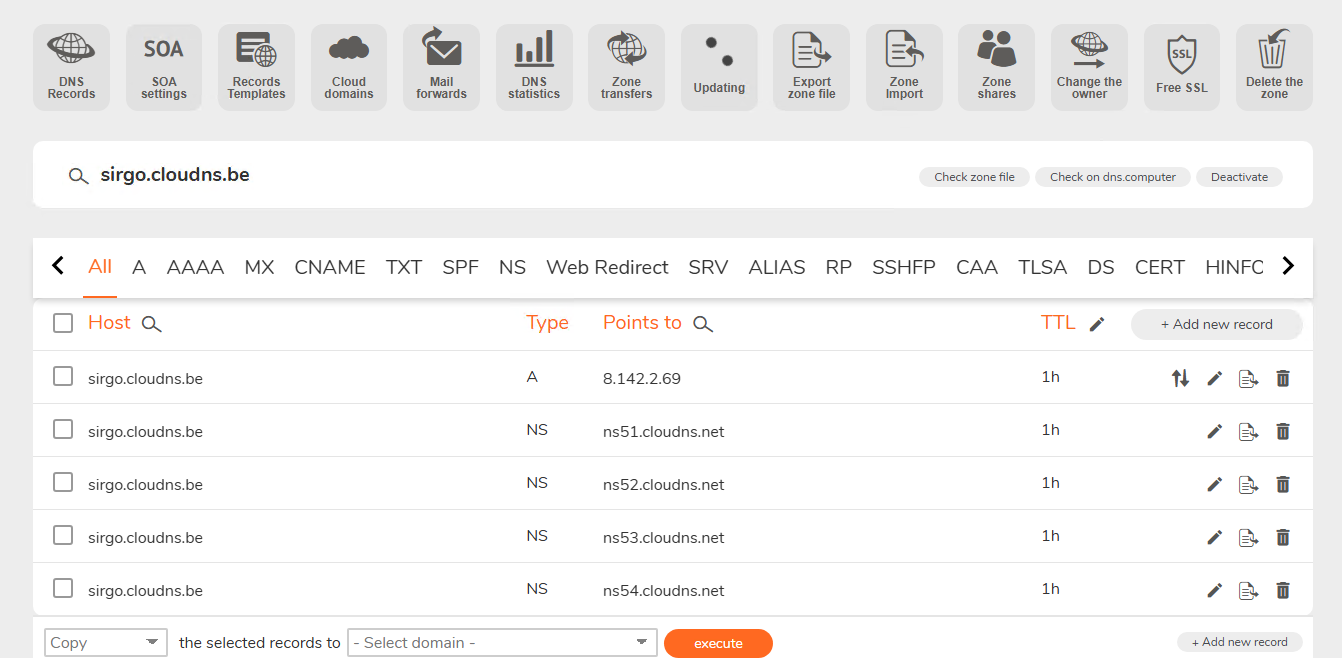The image size is (1342, 658).
Task: Expand the Select domain dropdown
Action: 502,642
